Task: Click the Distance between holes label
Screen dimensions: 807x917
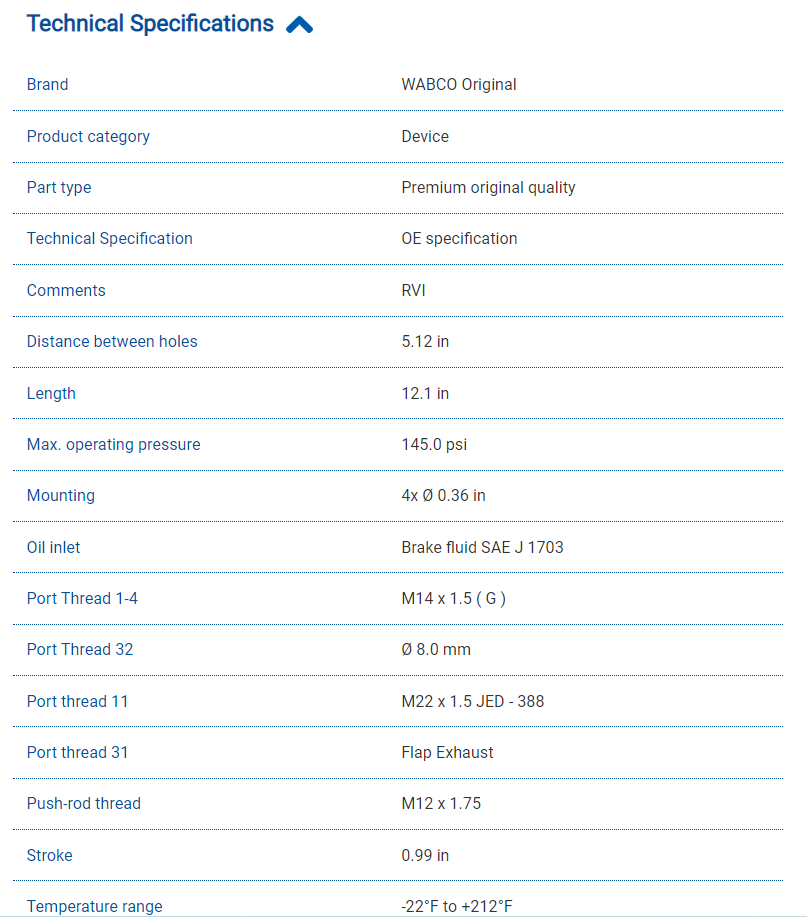Action: click(112, 342)
